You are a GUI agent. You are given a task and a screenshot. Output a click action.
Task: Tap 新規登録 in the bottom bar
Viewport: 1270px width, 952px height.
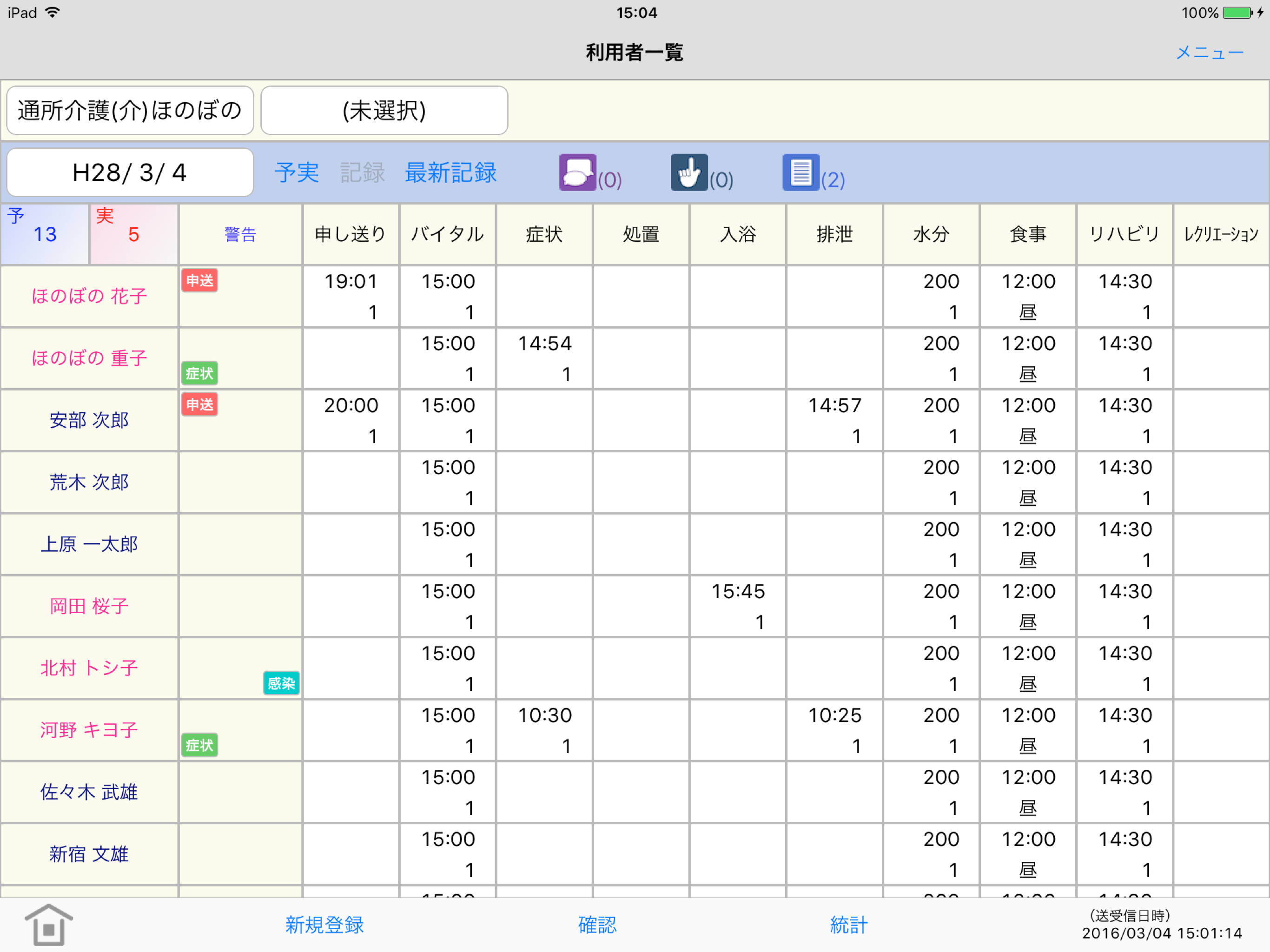click(324, 925)
